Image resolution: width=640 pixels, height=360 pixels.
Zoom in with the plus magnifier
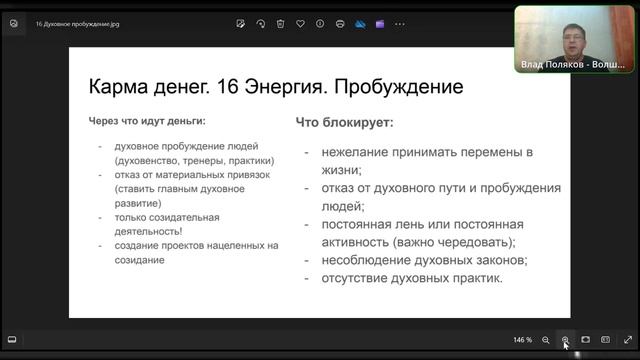coord(565,340)
